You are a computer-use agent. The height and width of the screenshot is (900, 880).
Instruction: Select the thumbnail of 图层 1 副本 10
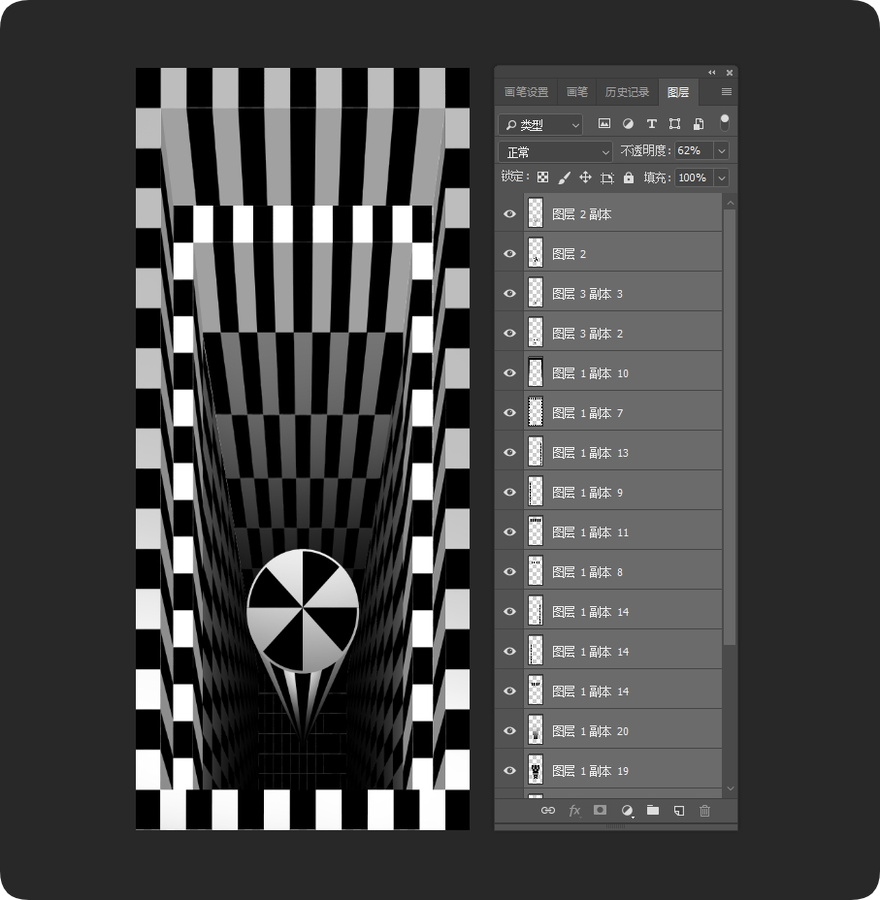pyautogui.click(x=535, y=373)
